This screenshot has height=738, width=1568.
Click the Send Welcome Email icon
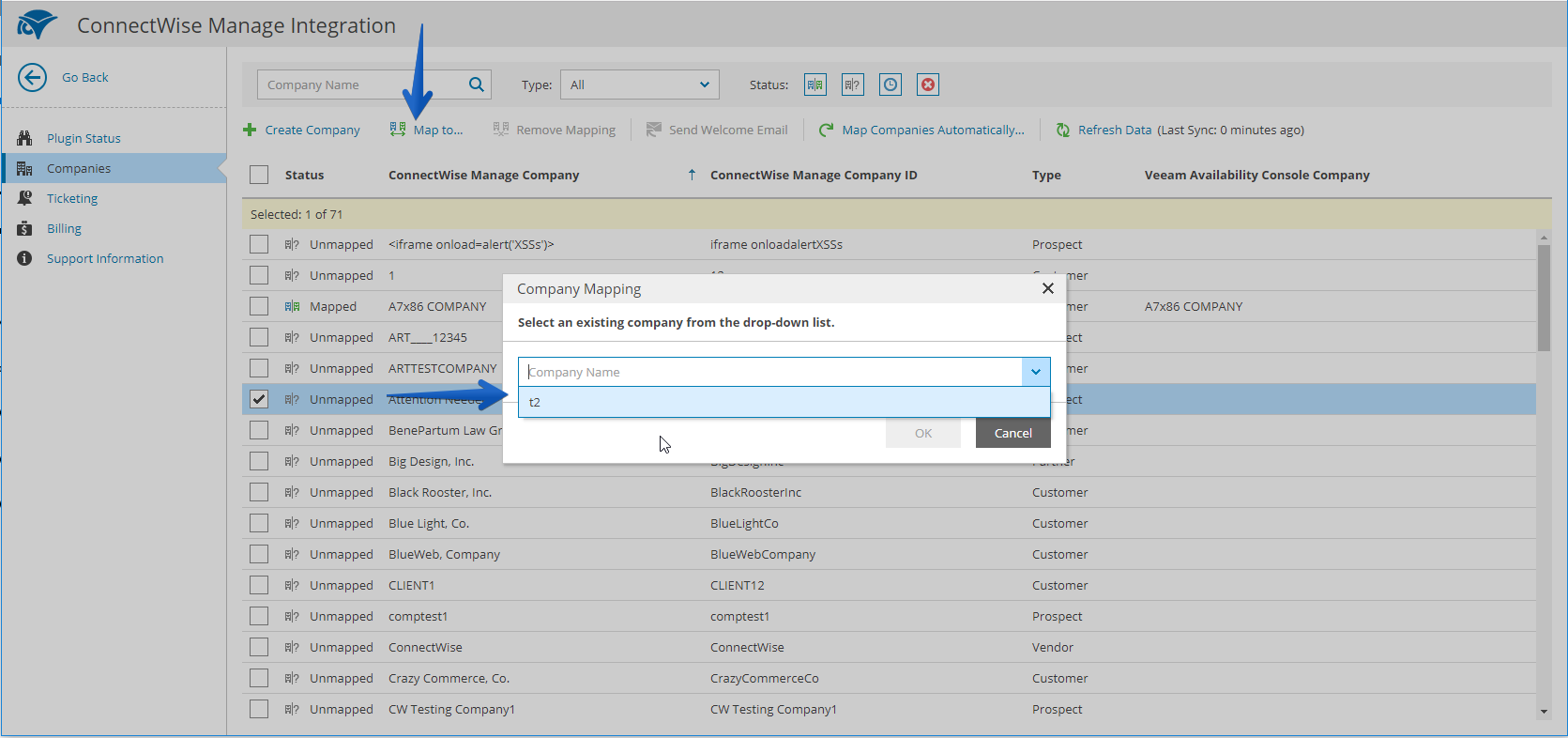pyautogui.click(x=654, y=130)
